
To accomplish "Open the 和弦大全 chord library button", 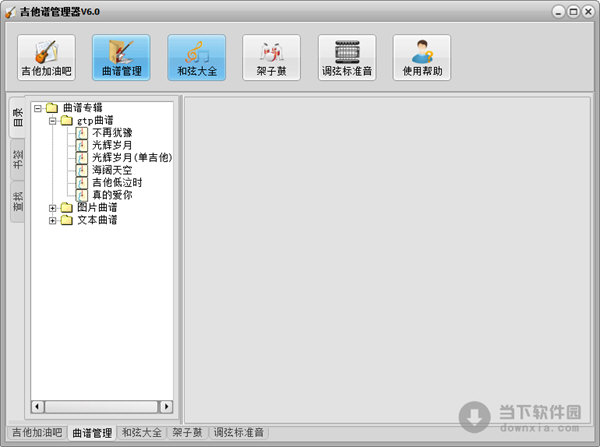I will [x=197, y=57].
